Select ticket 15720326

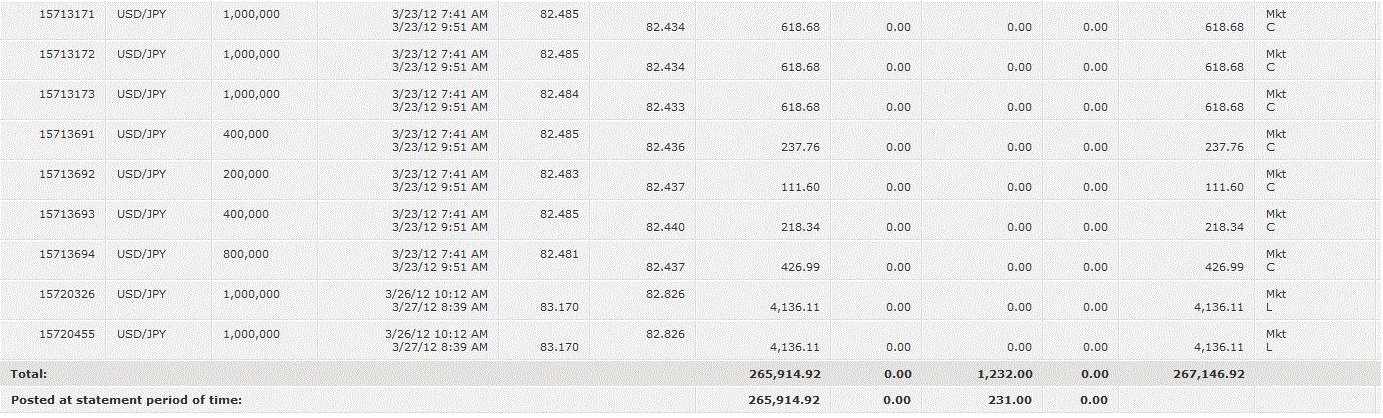coord(67,294)
